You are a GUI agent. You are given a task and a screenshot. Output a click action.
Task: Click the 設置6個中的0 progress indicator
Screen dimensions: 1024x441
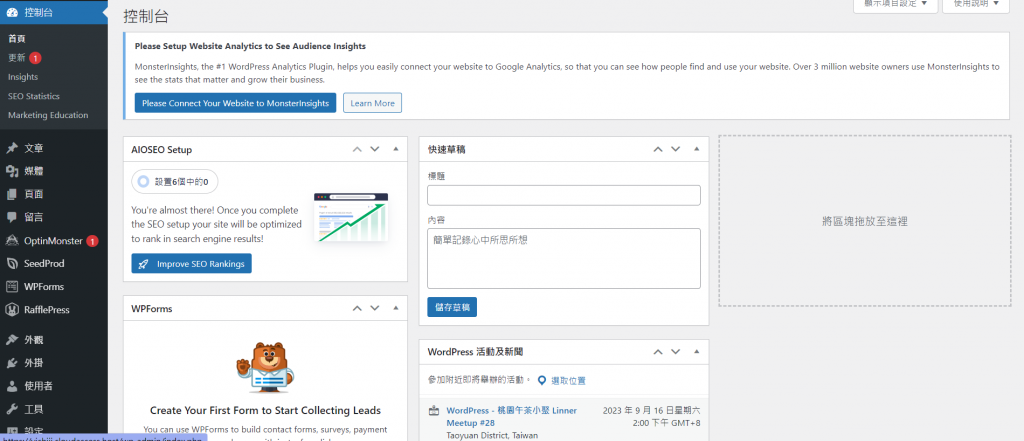pyautogui.click(x=174, y=182)
